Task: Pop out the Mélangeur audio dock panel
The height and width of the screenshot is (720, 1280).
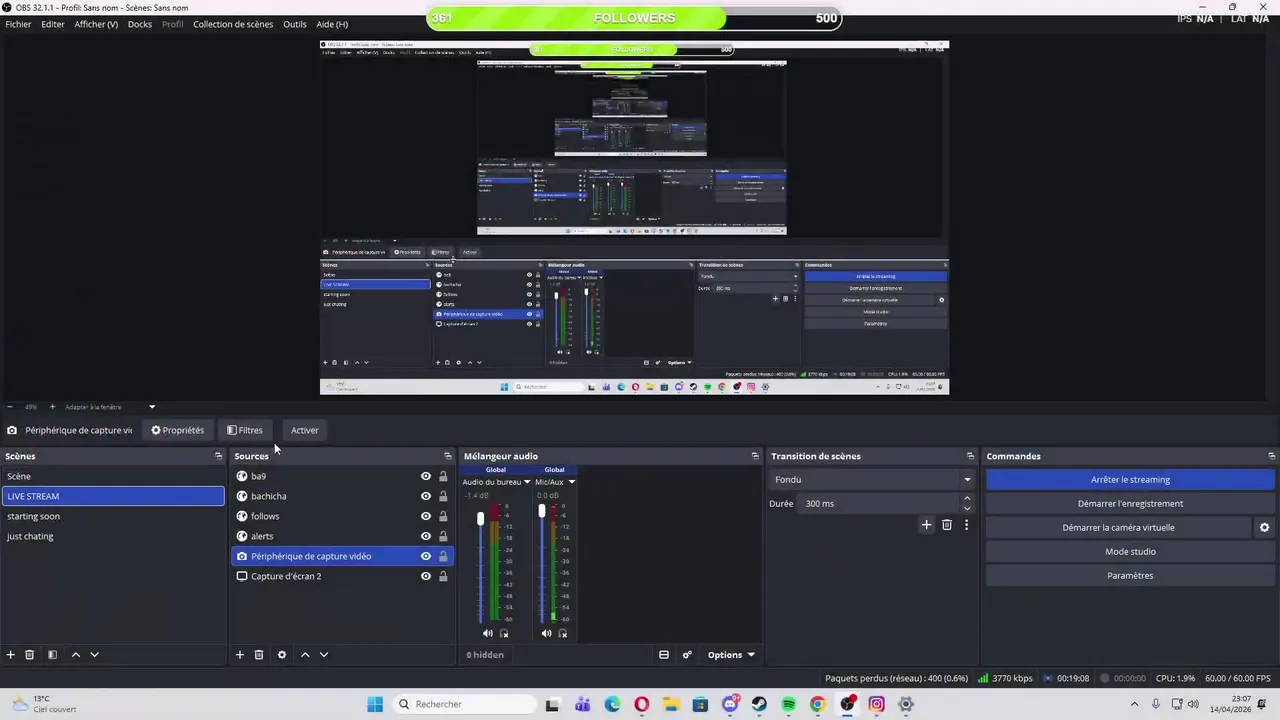Action: click(x=755, y=456)
